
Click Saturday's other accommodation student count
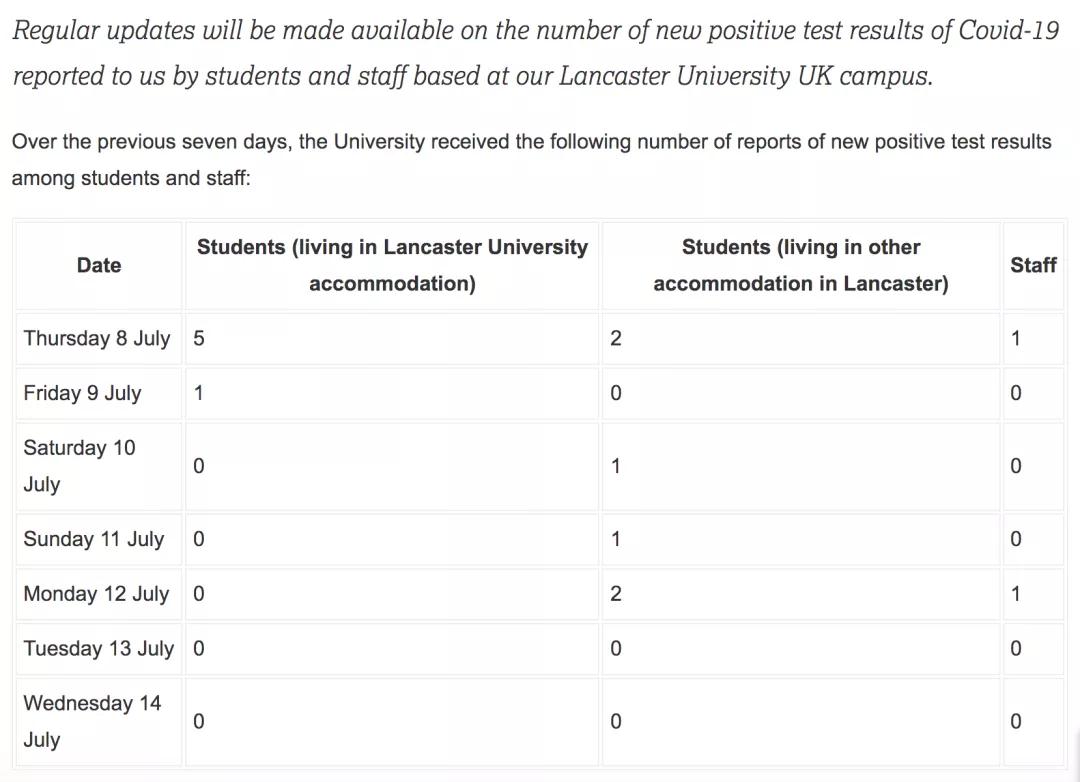(616, 466)
